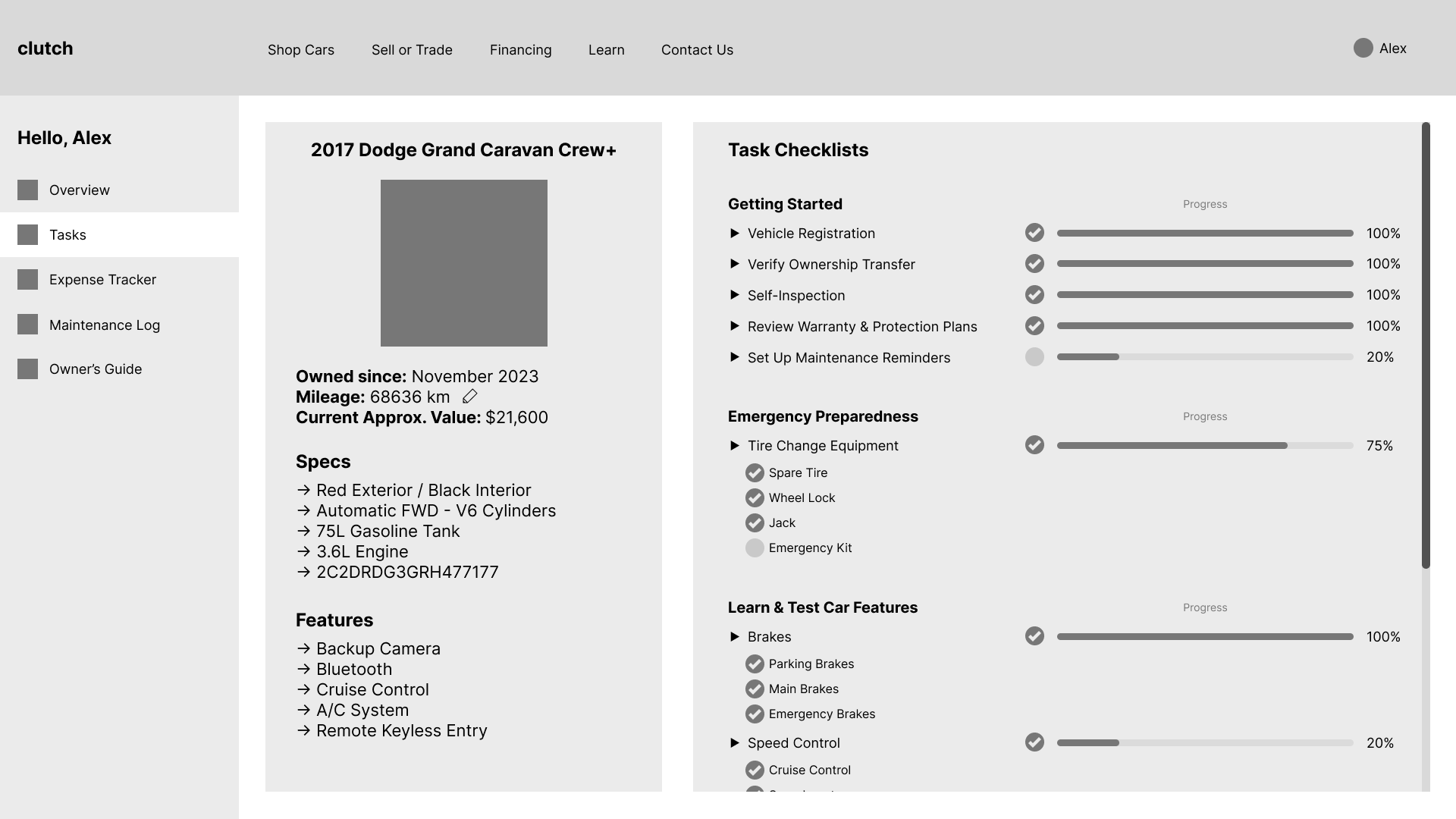Click the clutch logo link
This screenshot has width=1456, height=819.
(x=45, y=49)
